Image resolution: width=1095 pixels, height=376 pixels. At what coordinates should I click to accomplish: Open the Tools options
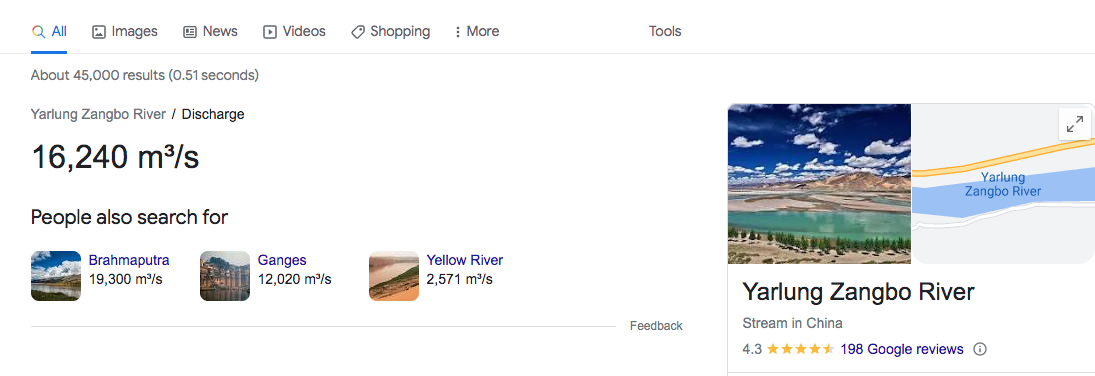665,31
